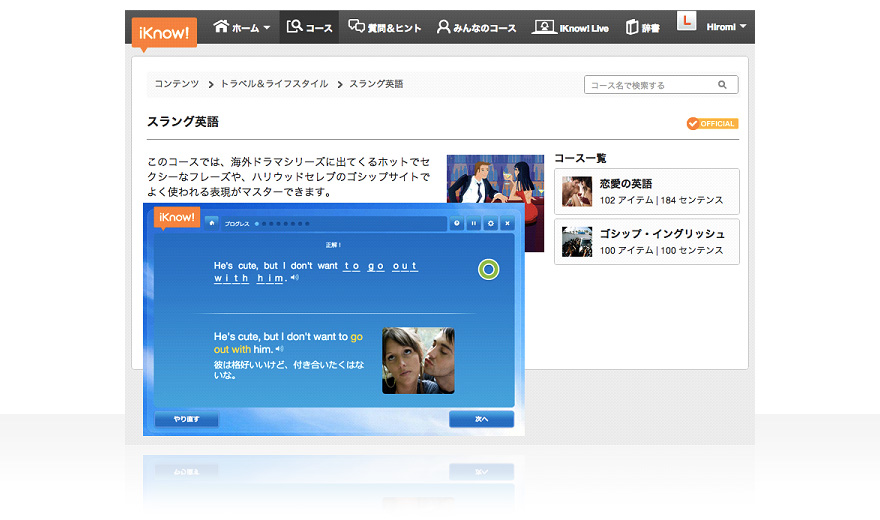Pause the study session

[x=474, y=223]
